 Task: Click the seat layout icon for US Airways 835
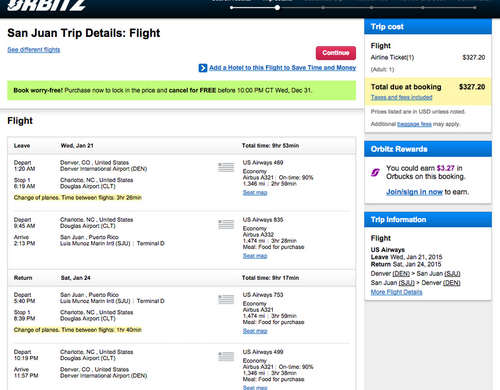[x=226, y=224]
